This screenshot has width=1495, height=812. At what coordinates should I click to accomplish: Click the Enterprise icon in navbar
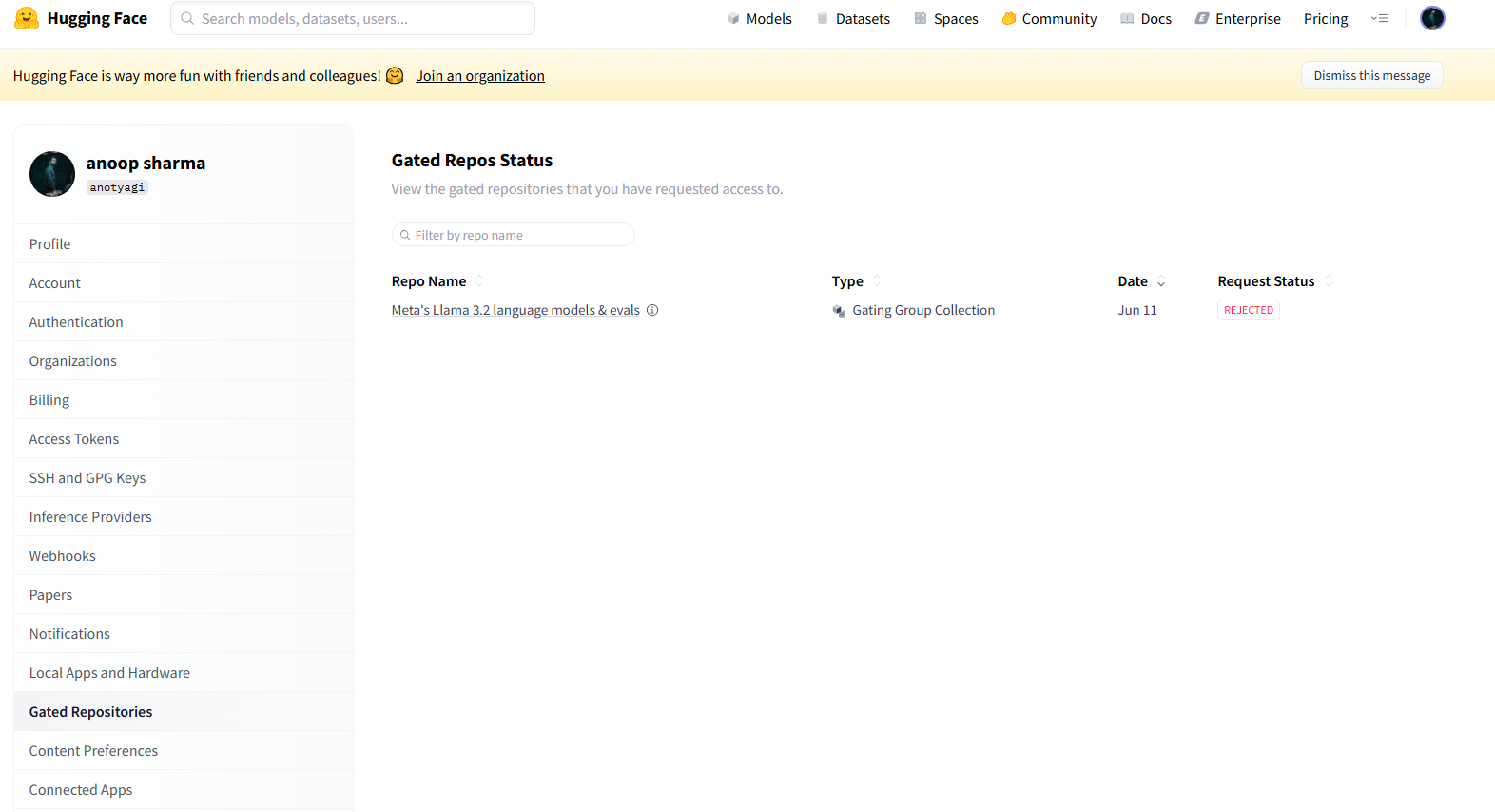point(1202,19)
